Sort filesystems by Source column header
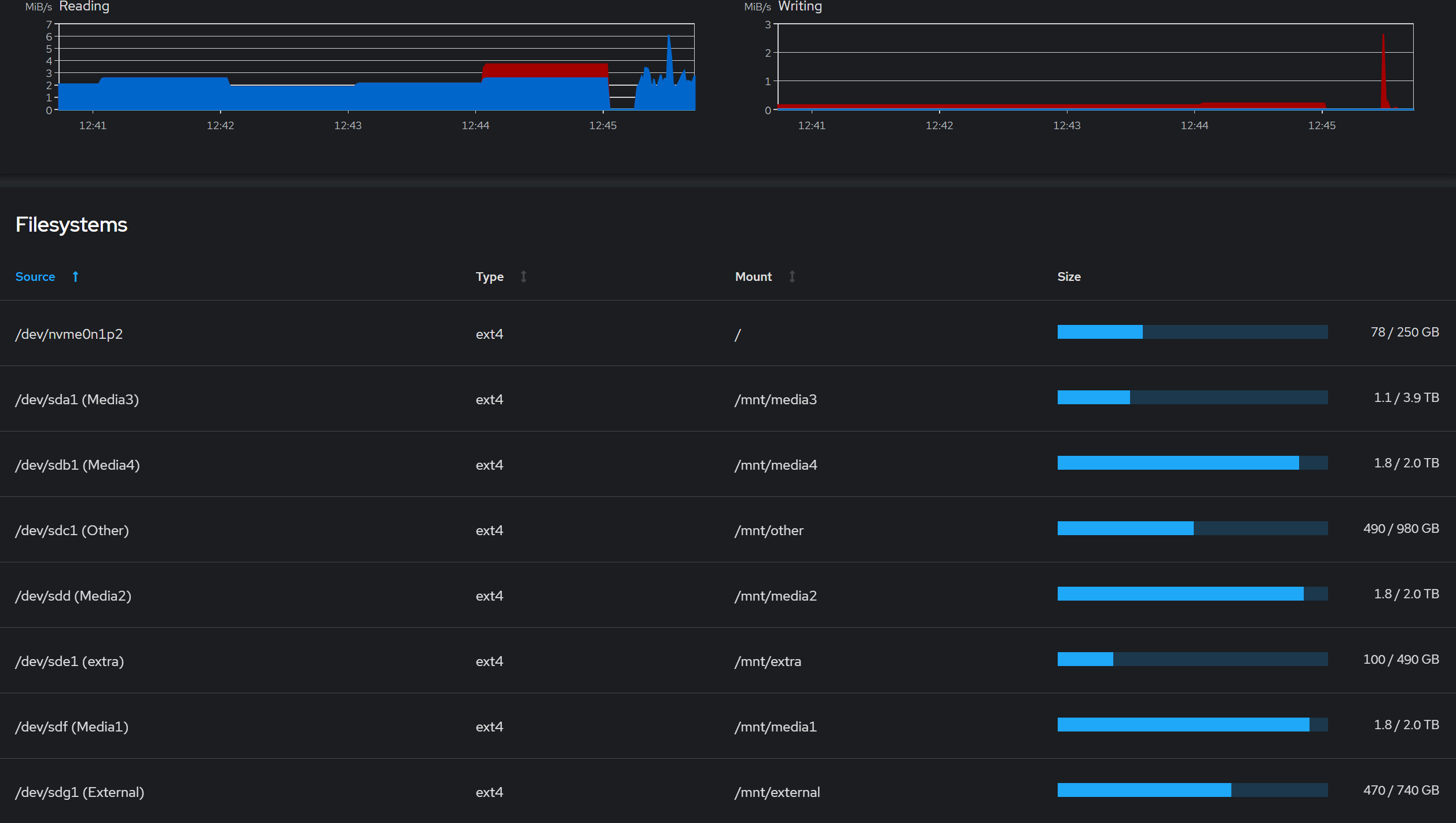This screenshot has width=1456, height=823. pyautogui.click(x=35, y=277)
